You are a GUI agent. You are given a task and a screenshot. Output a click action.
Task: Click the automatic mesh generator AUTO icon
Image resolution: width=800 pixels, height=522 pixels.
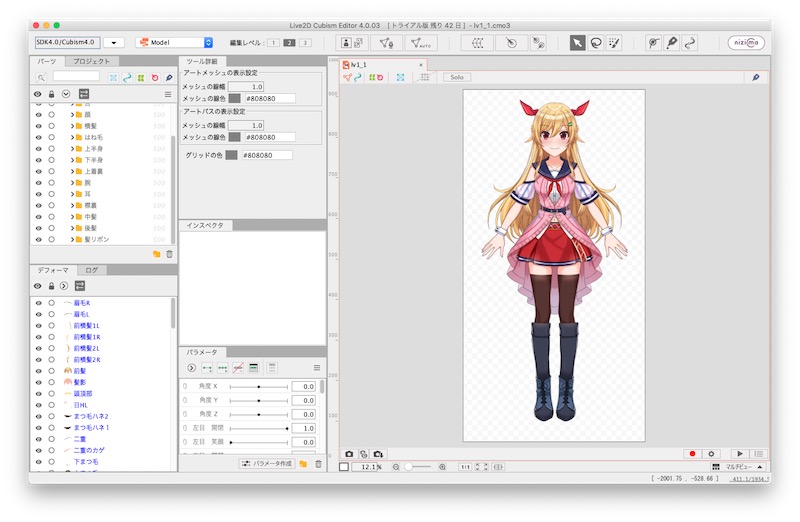(421, 43)
